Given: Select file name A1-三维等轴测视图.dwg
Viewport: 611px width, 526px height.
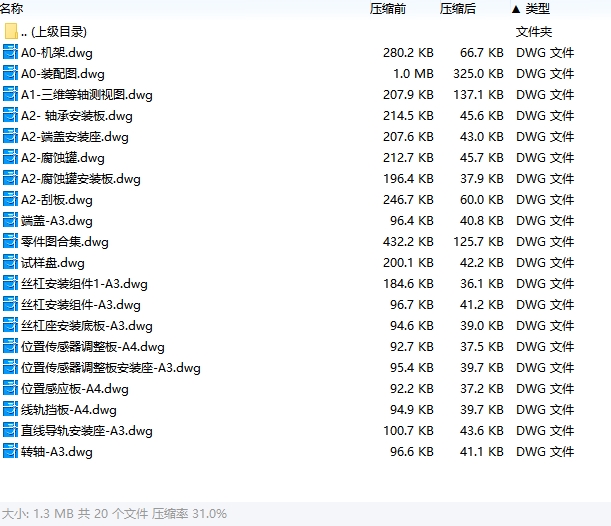Looking at the screenshot, I should (87, 95).
